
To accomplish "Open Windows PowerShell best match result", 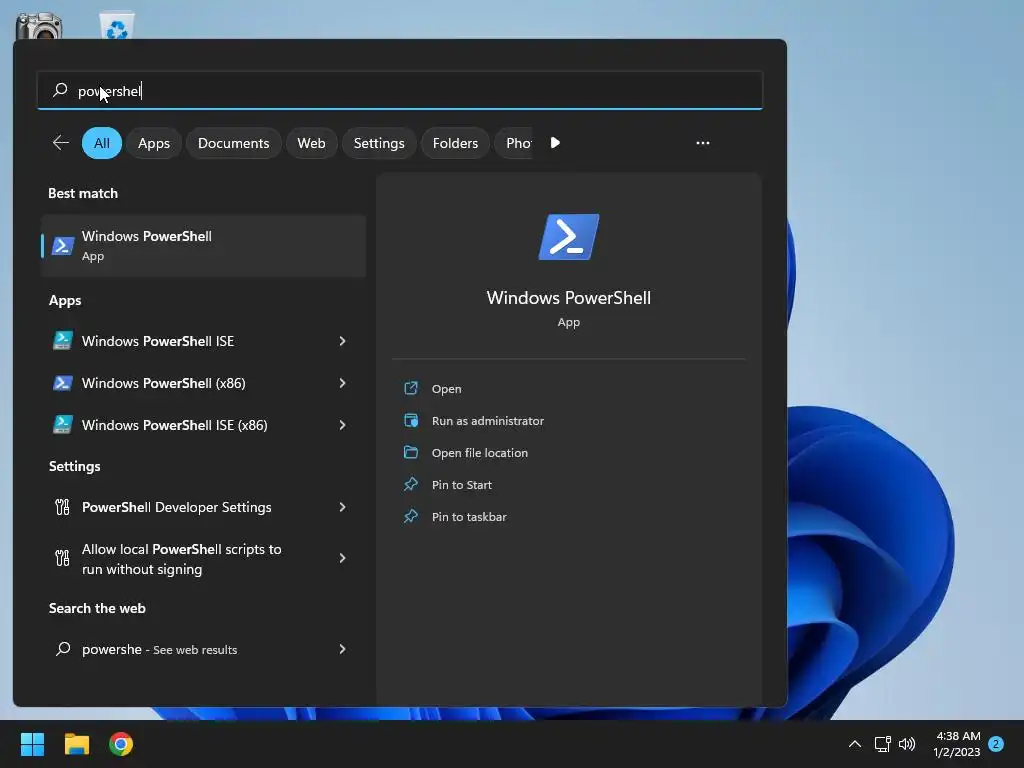I will pyautogui.click(x=203, y=246).
